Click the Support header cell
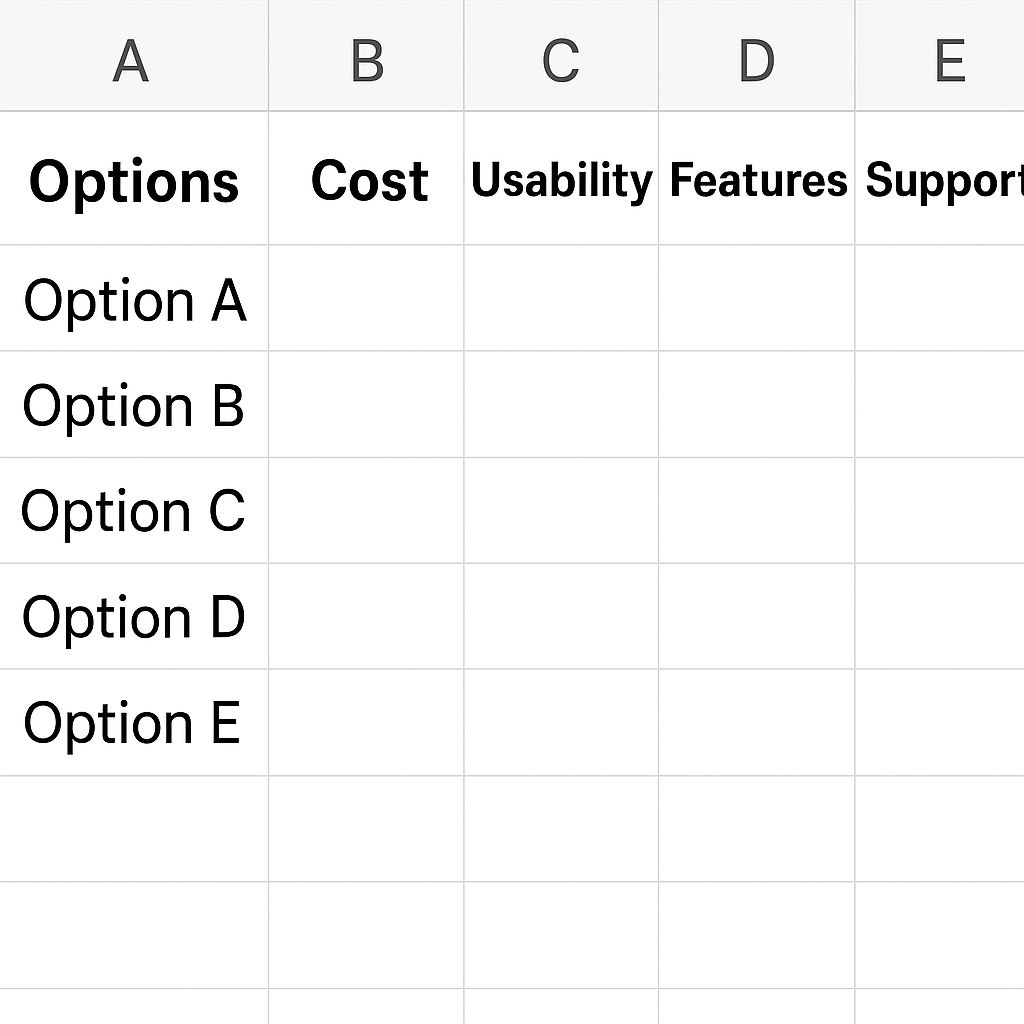 (940, 178)
